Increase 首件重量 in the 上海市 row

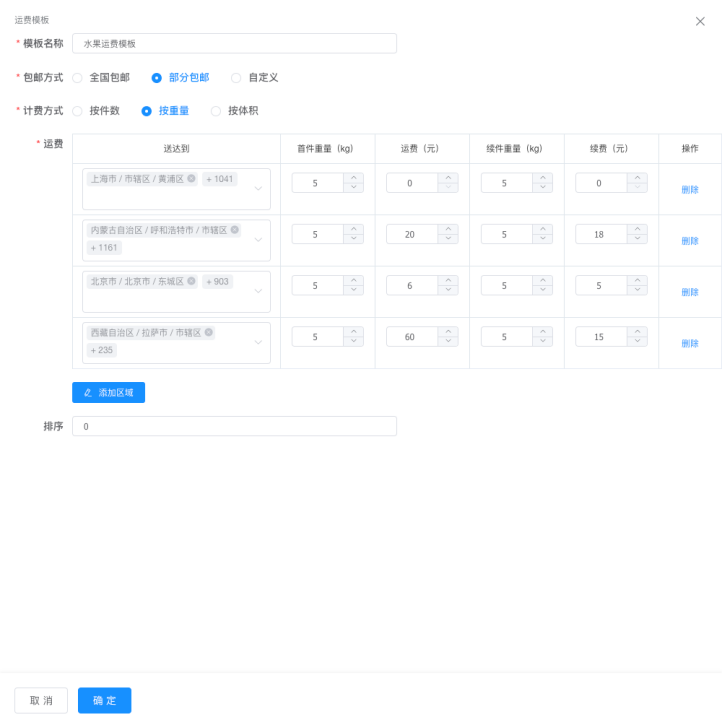click(354, 178)
